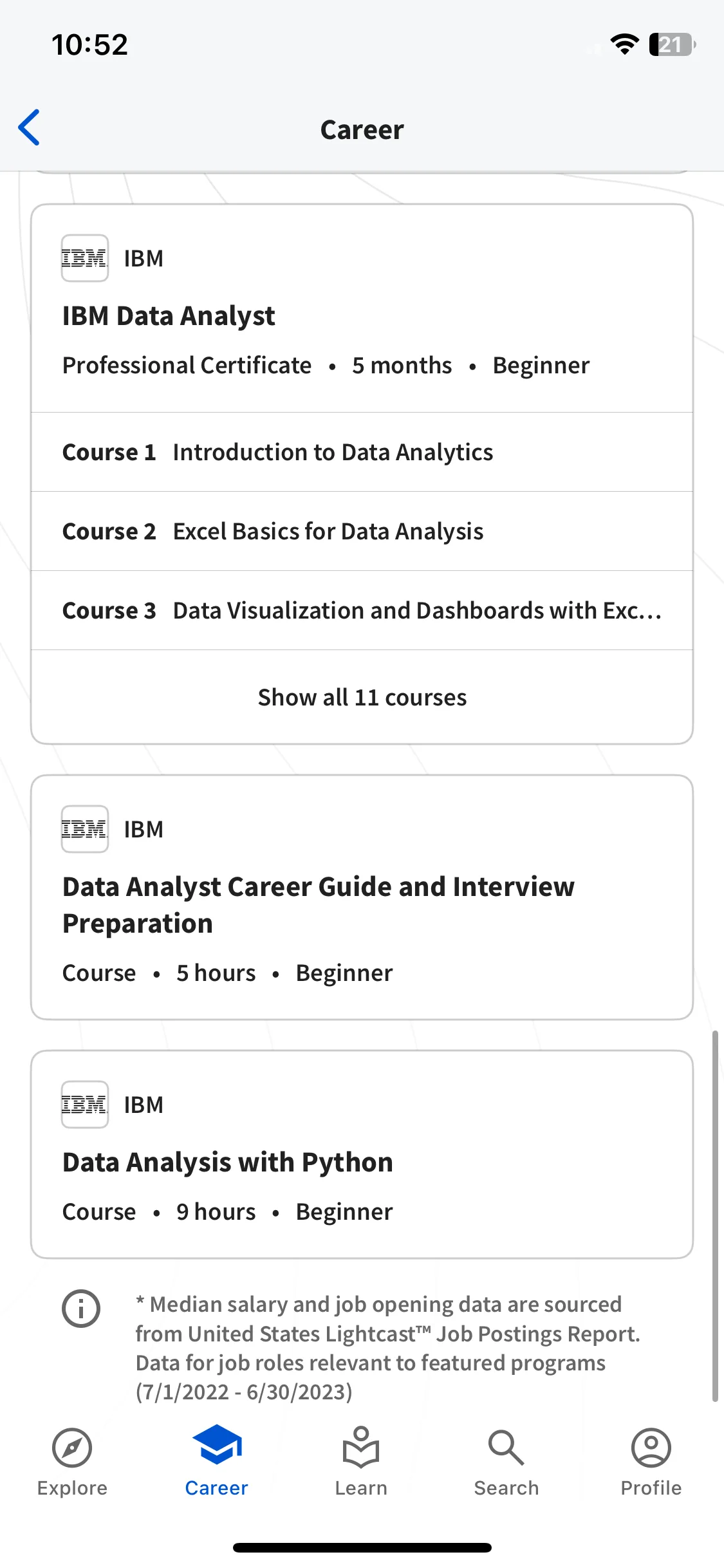This screenshot has width=724, height=1568.
Task: Open the Profile person icon
Action: (651, 1448)
